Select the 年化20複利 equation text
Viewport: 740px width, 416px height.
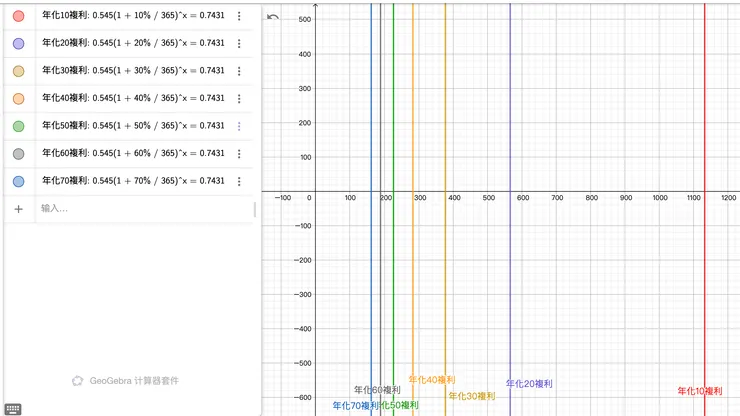(133, 43)
